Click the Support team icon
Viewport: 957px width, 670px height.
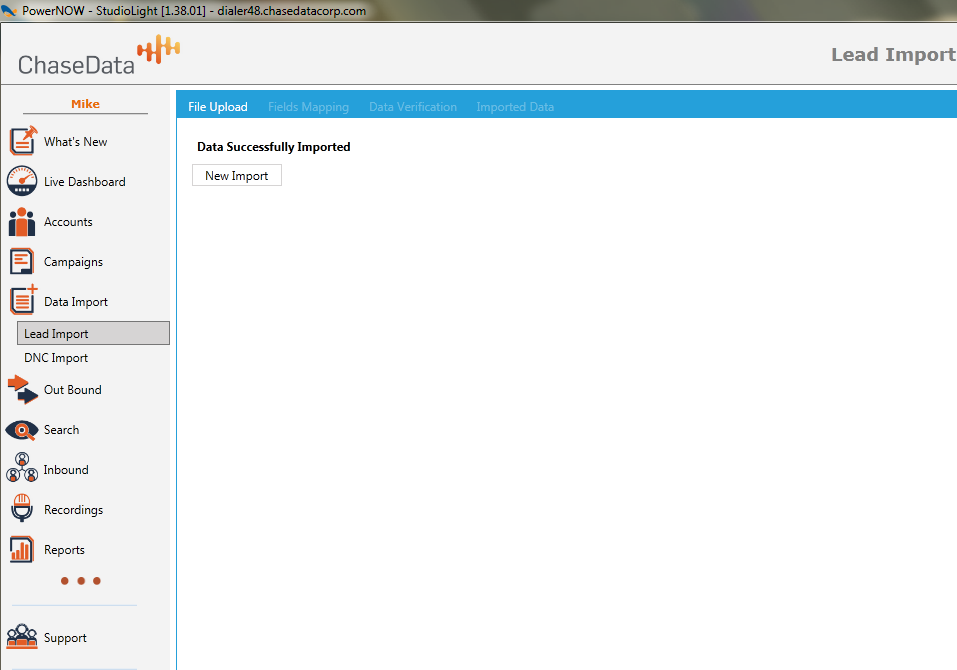[x=22, y=637]
